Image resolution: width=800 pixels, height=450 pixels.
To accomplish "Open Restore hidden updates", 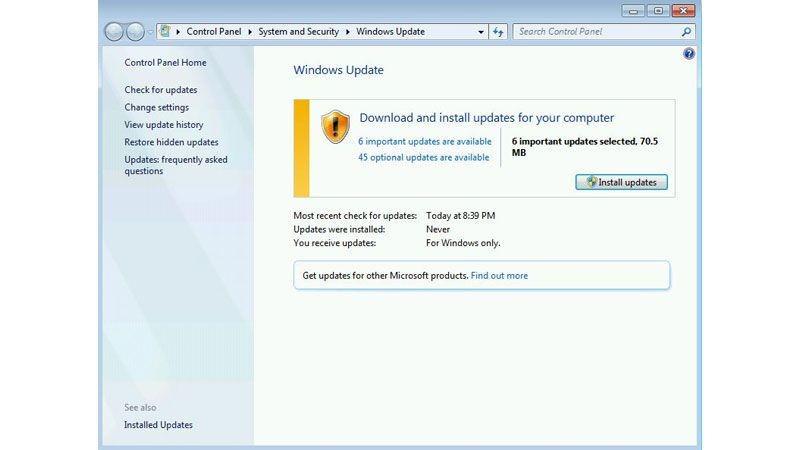I will [x=171, y=142].
